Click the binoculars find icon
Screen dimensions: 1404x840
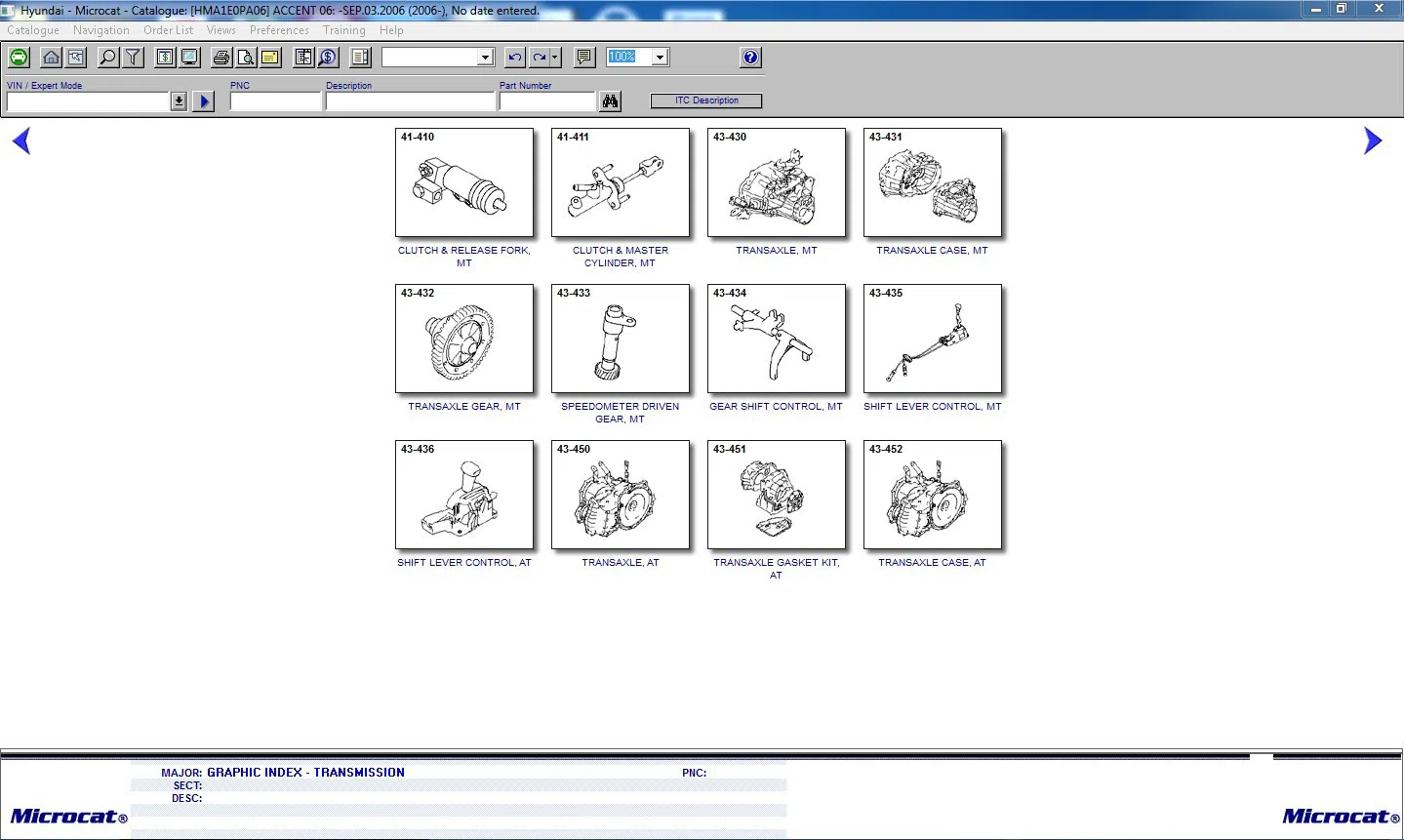tap(611, 101)
